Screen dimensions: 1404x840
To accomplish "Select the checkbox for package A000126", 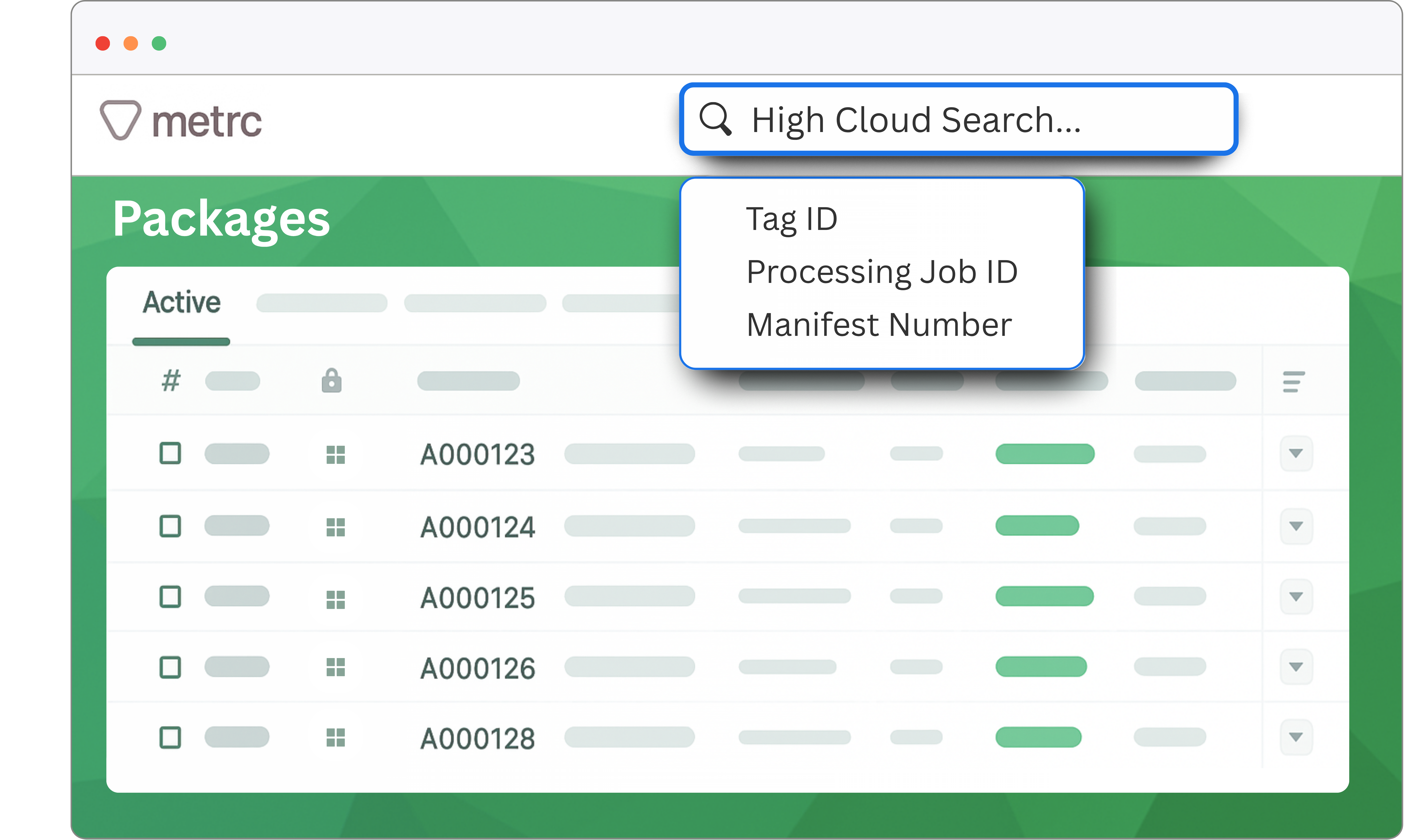I will click(170, 667).
